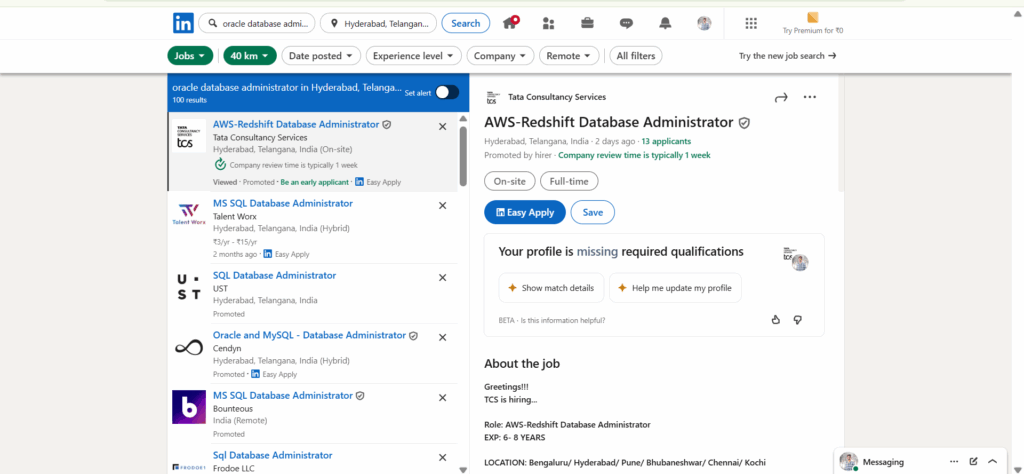This screenshot has height=474, width=1024.
Task: Click the thumbs down feedback icon
Action: tap(797, 320)
